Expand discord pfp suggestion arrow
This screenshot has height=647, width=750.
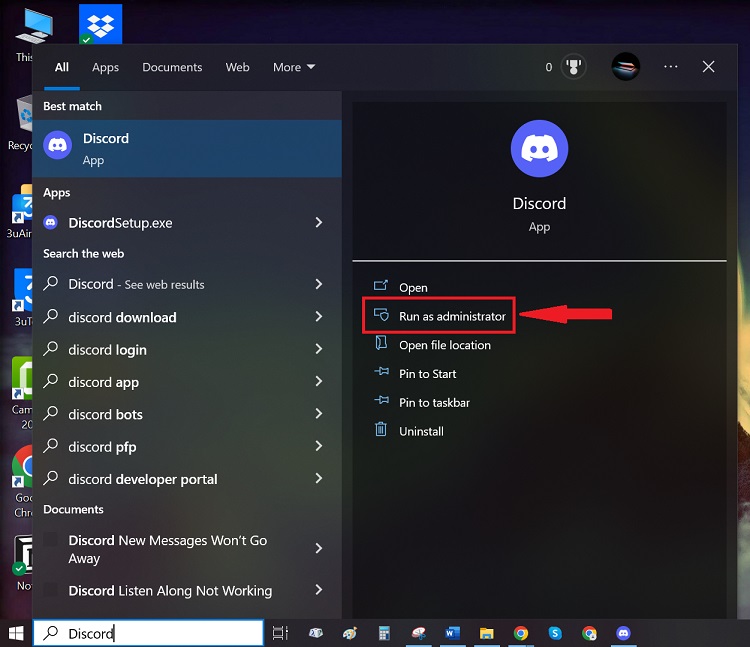coord(319,446)
